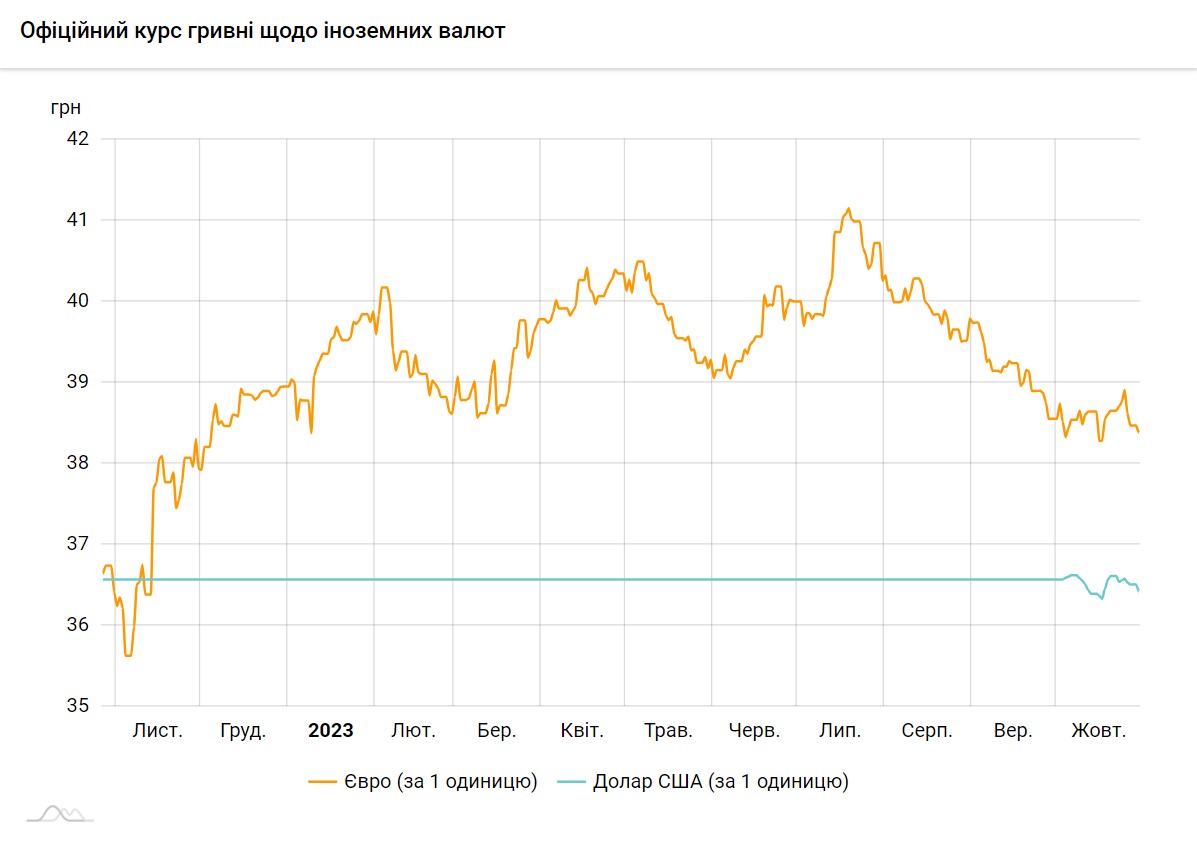Viewport: 1197px width, 850px height.
Task: Select the Трав. month label on axis
Action: [x=668, y=731]
